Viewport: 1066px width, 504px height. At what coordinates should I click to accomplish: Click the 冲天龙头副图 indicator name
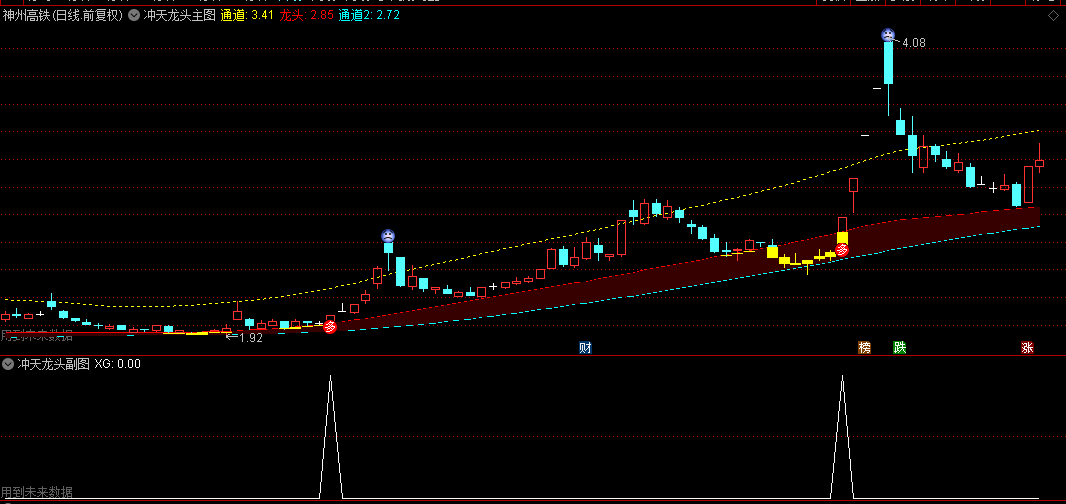coord(53,364)
